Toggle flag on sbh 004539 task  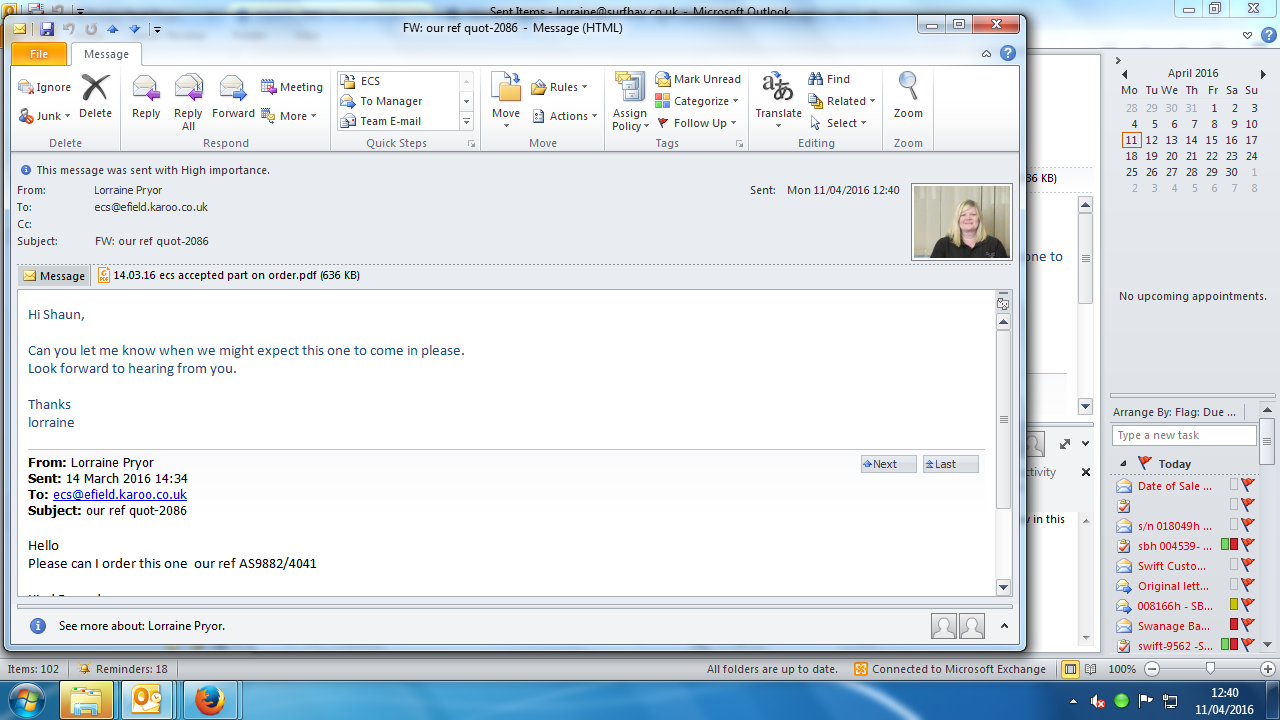point(1248,546)
